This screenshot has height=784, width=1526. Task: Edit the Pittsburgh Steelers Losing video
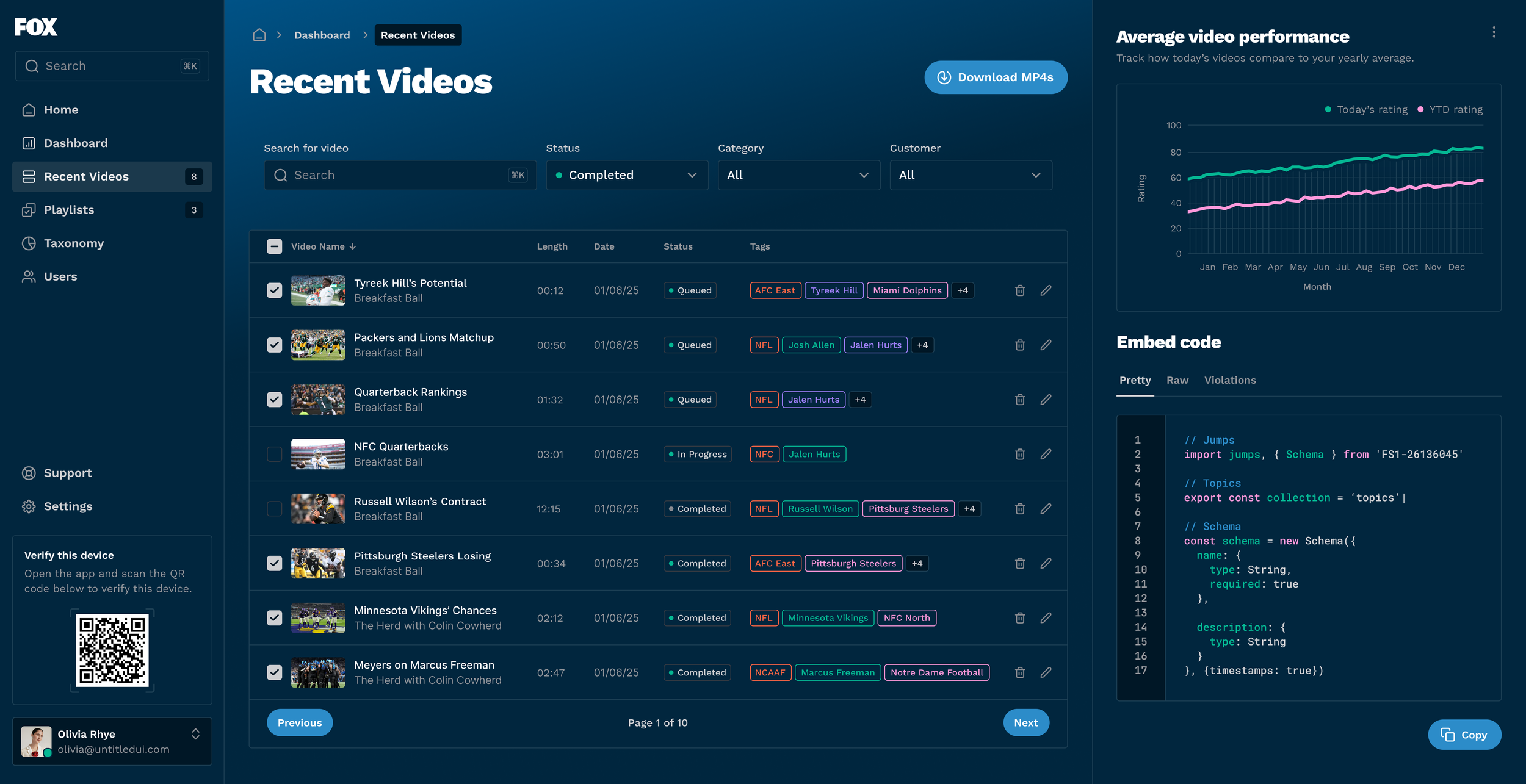click(1046, 564)
